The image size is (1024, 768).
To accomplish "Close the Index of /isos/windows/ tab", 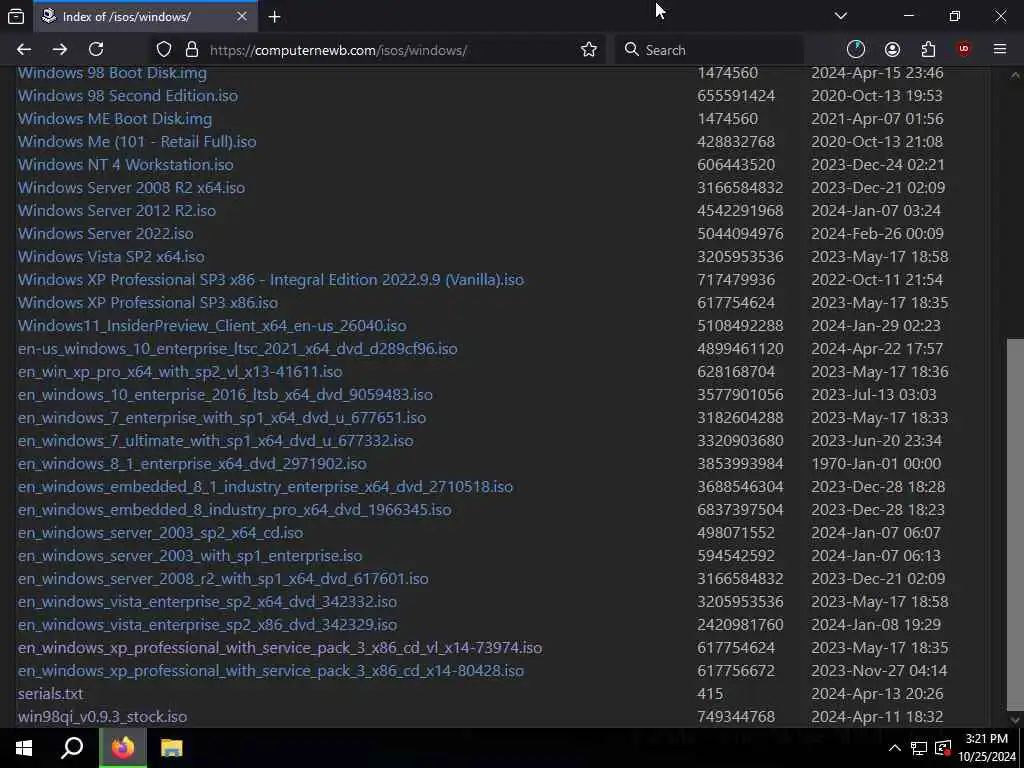I will (242, 16).
